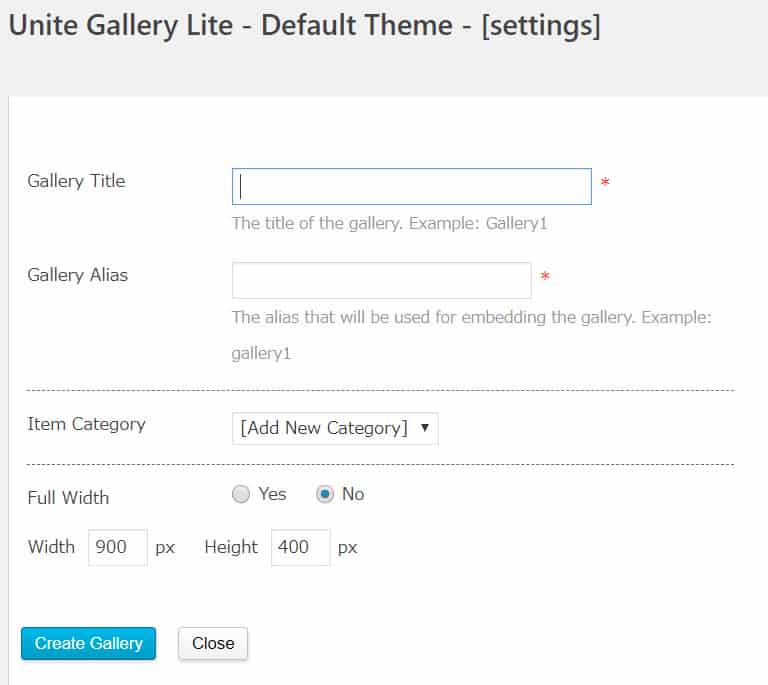This screenshot has height=685, width=768.
Task: Click the Full Width label
Action: point(68,497)
